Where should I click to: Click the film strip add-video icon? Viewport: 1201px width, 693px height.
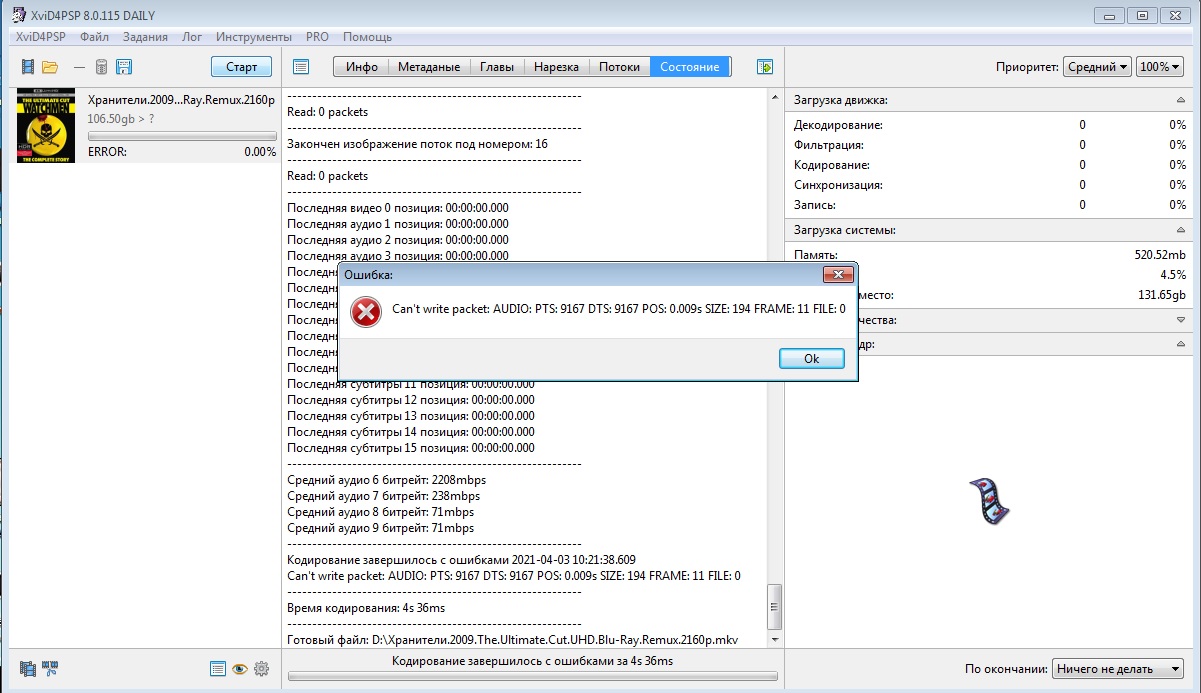27,67
